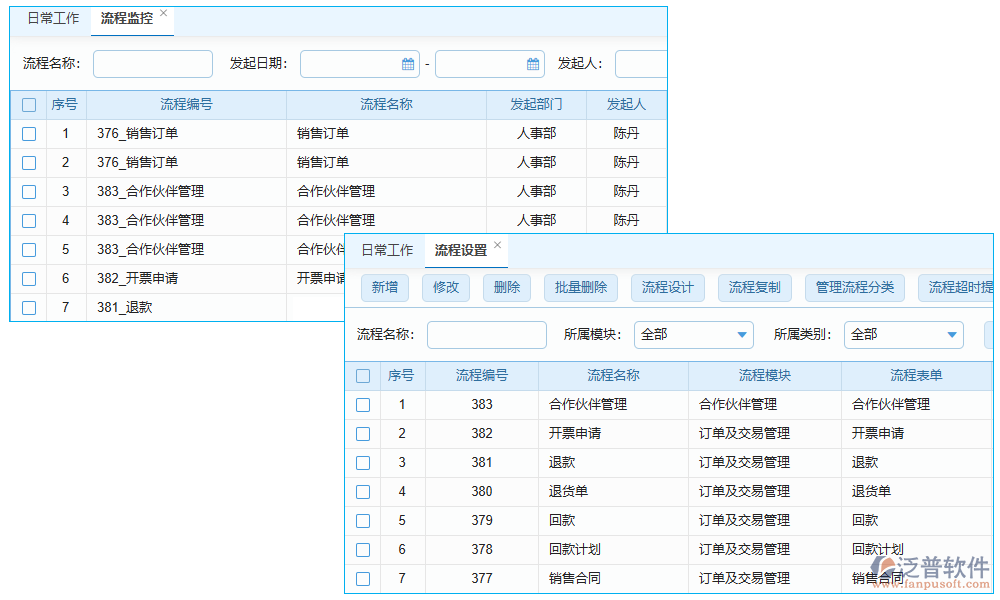Screen dimensions: 1000x600
Task: Click the 修改 button
Action: 443,287
